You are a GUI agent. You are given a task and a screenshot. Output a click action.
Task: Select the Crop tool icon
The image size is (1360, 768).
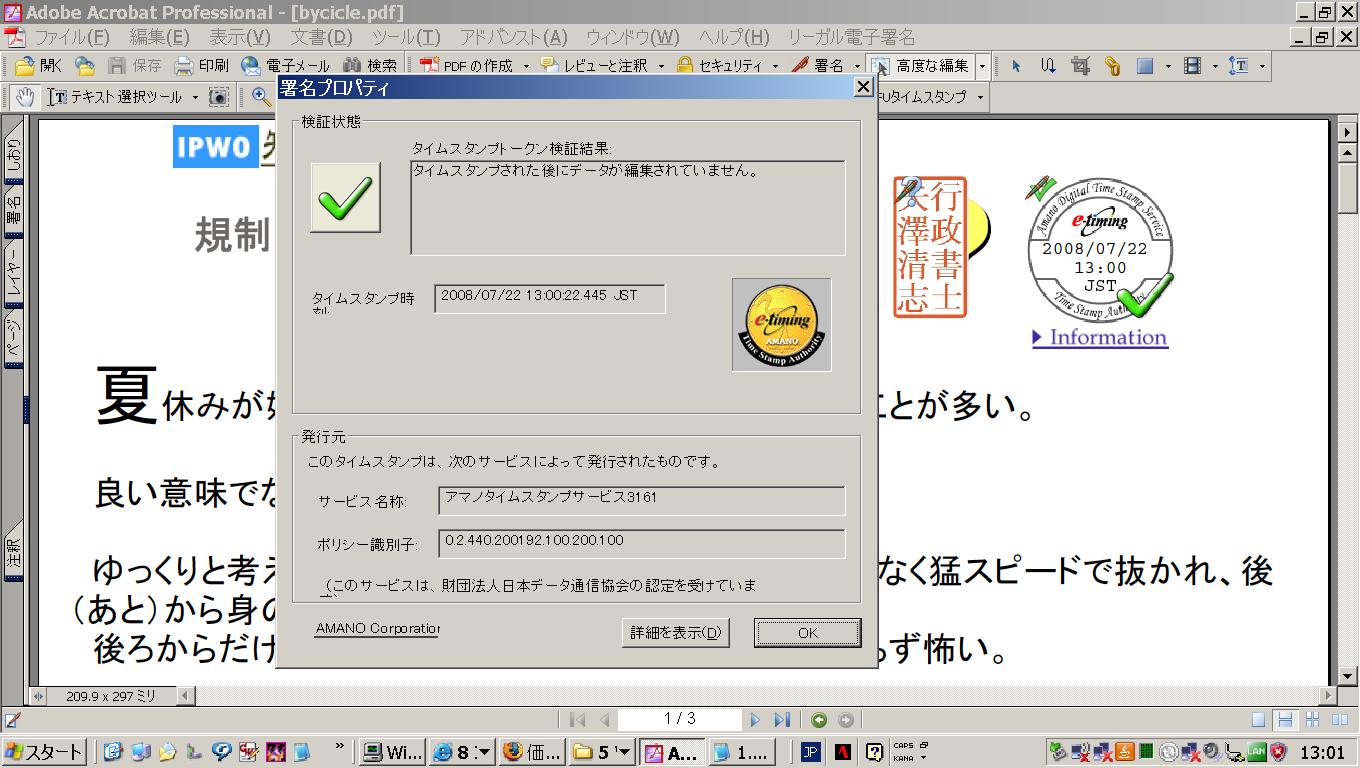1080,66
